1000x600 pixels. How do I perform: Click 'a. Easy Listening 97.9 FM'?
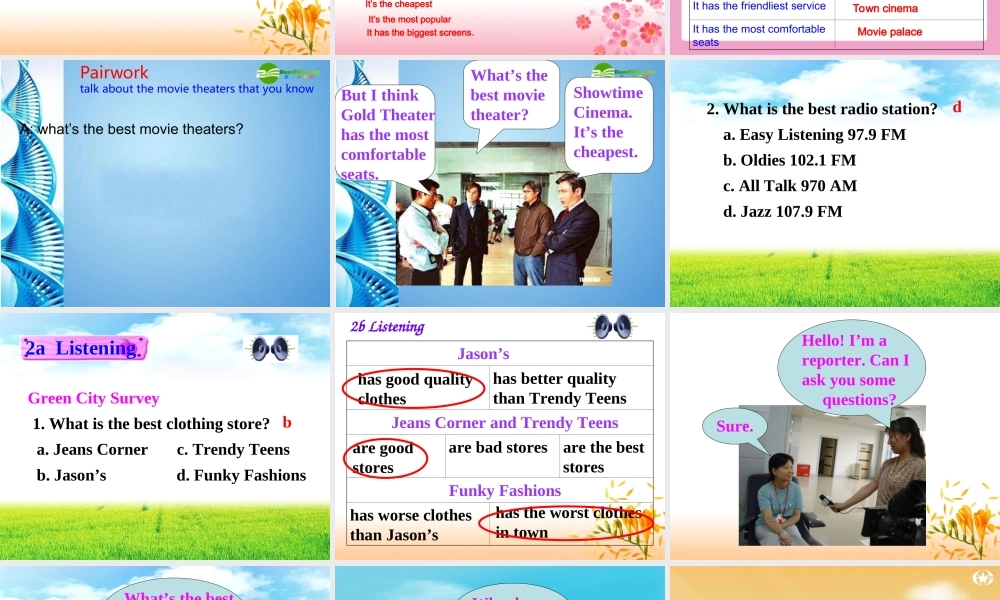click(x=814, y=135)
